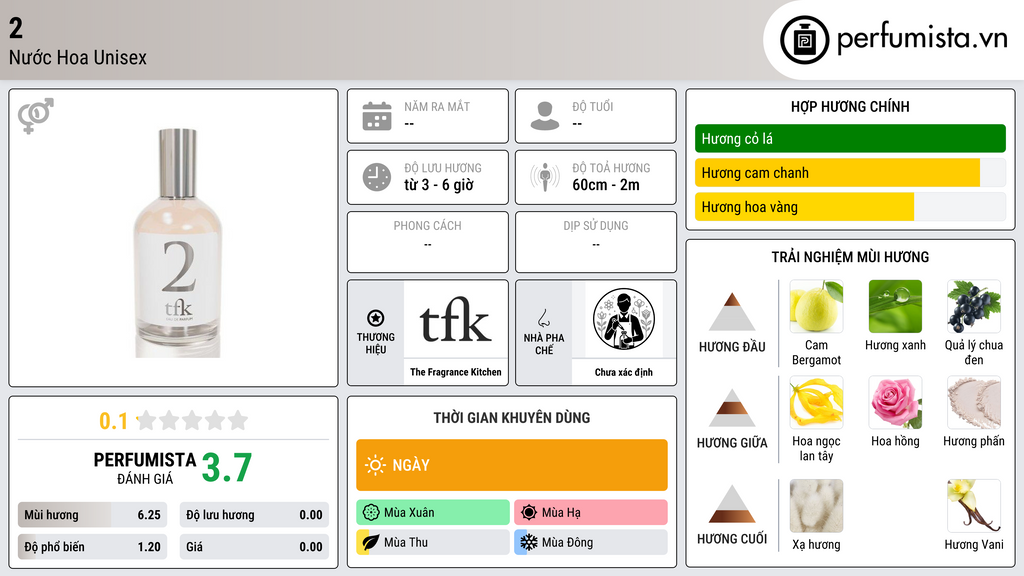Image resolution: width=1024 pixels, height=576 pixels.
Task: Click the star badge icon above Thương hiệu
Action: coord(376,318)
